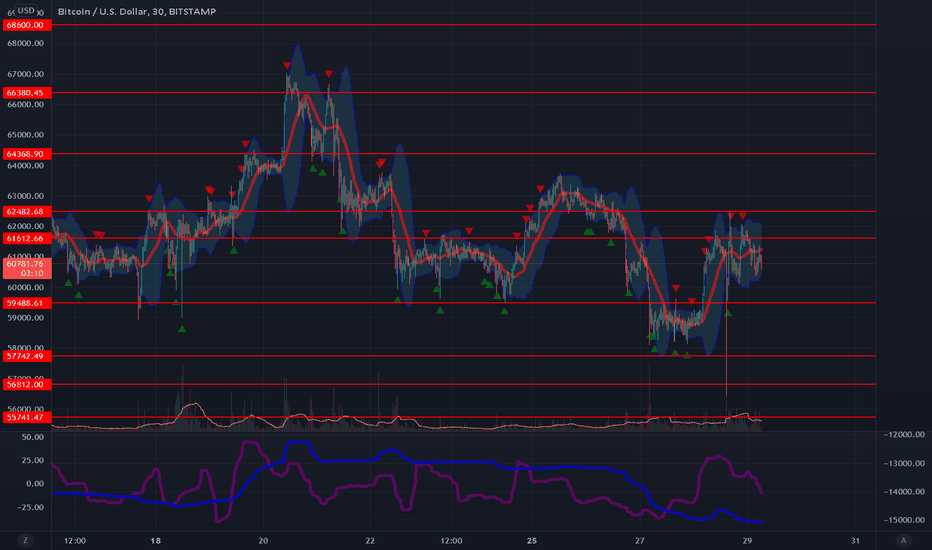Click the 27 date label on time axis
Viewport: 932px width, 550px height.
[640, 540]
